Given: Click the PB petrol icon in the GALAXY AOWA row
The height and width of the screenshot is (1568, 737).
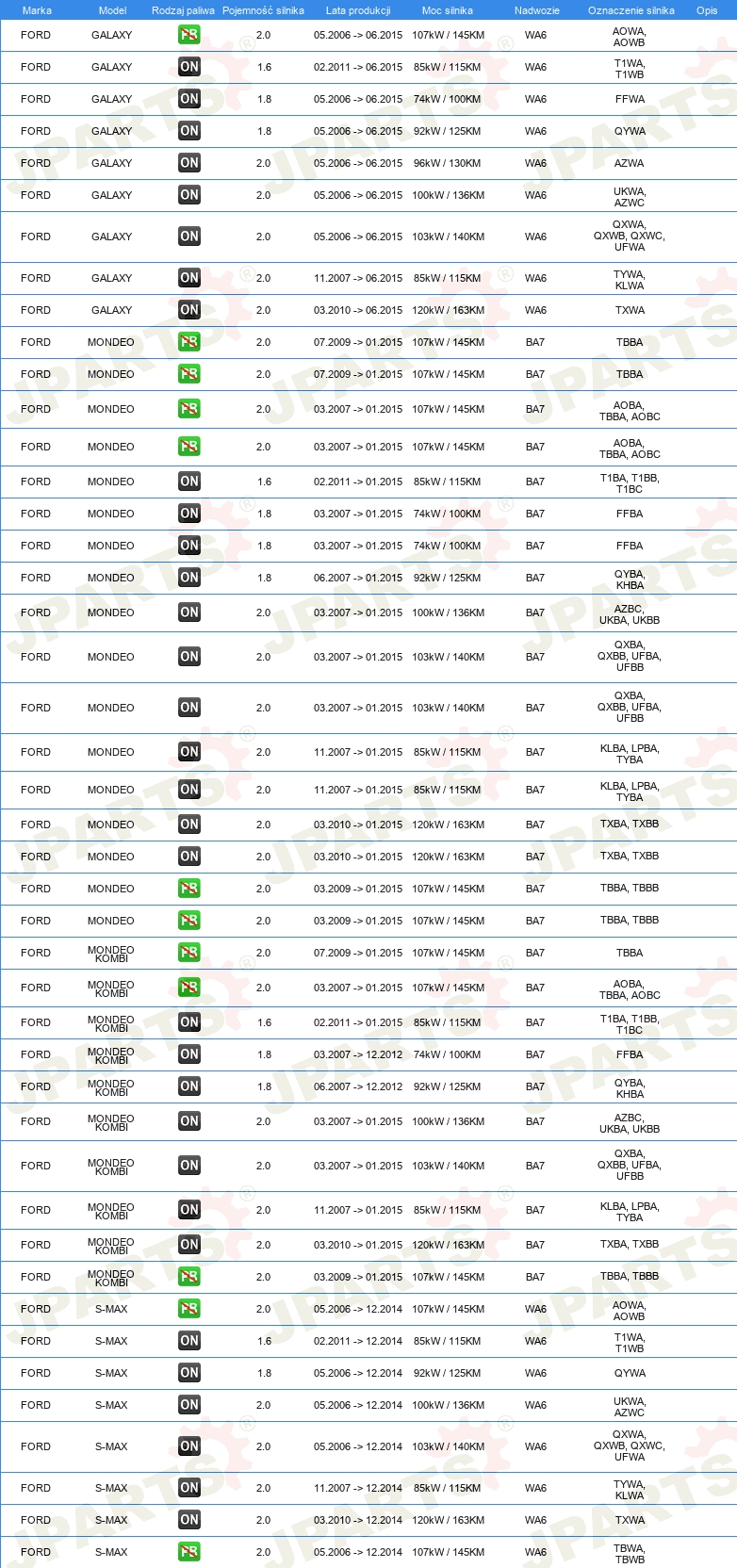Looking at the screenshot, I should coord(189,35).
